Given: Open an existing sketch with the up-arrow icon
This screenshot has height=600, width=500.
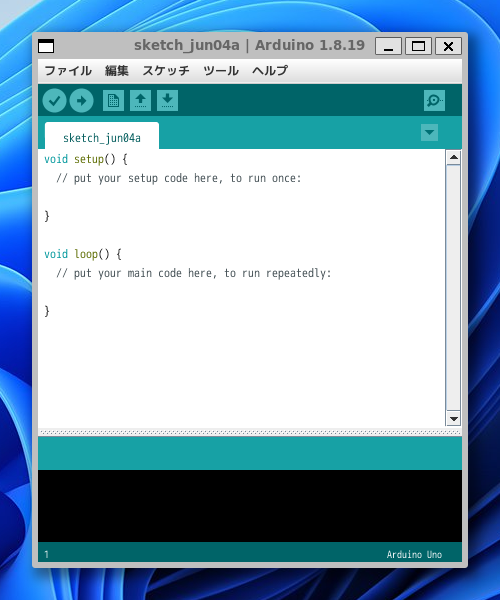Looking at the screenshot, I should [140, 101].
